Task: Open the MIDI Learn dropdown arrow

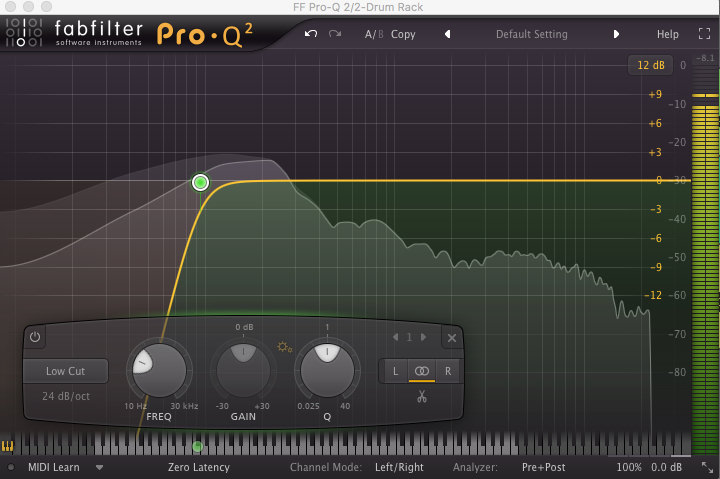Action: point(99,468)
